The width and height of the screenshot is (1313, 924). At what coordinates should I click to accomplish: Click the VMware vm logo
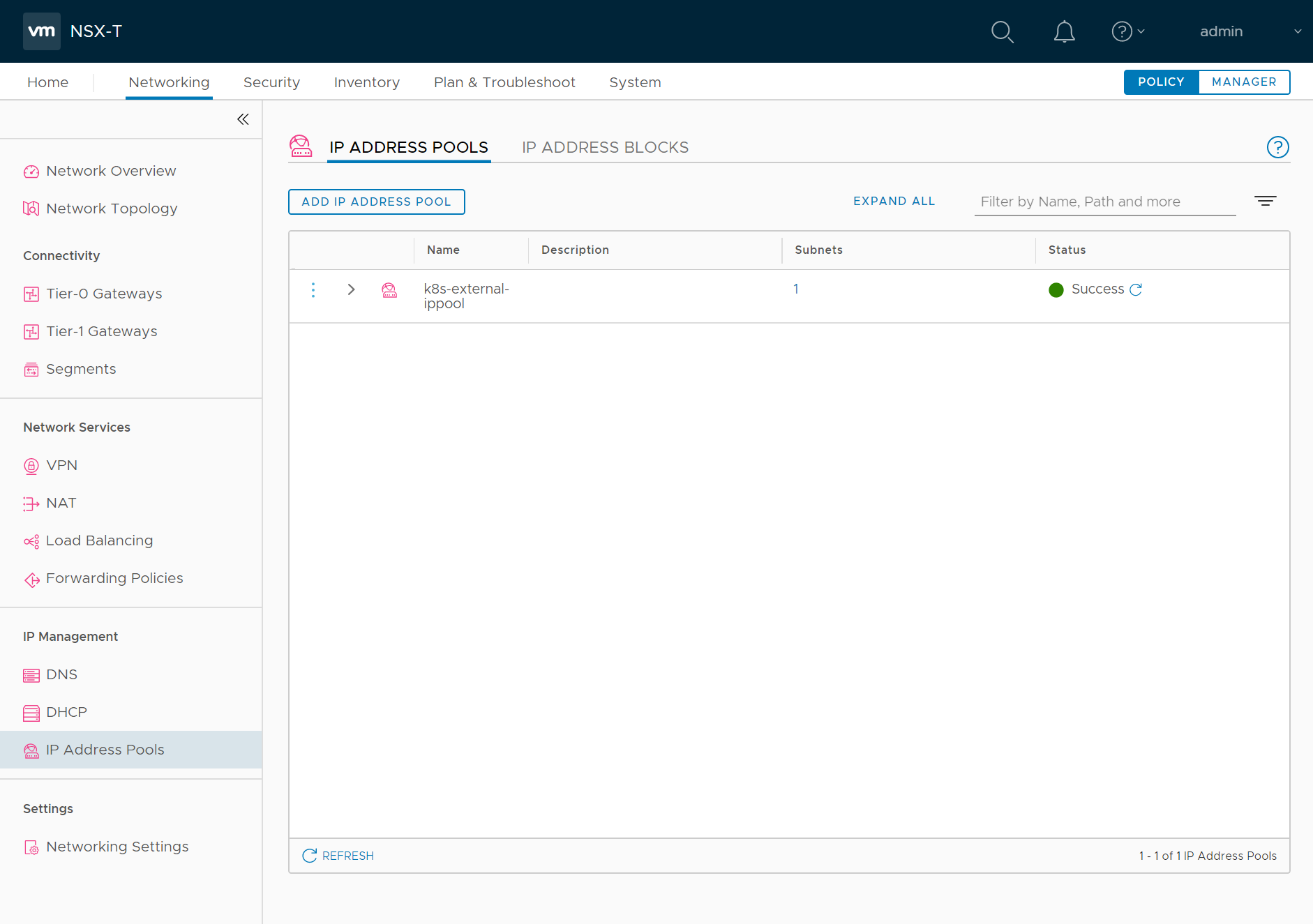[41, 31]
